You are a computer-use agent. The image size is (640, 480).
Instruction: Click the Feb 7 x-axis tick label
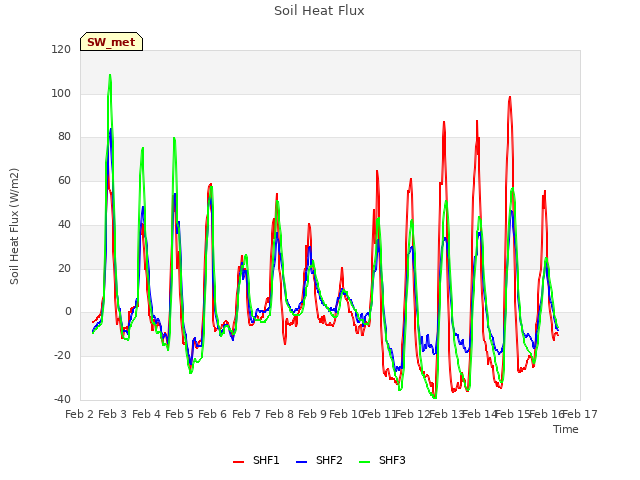(x=246, y=414)
